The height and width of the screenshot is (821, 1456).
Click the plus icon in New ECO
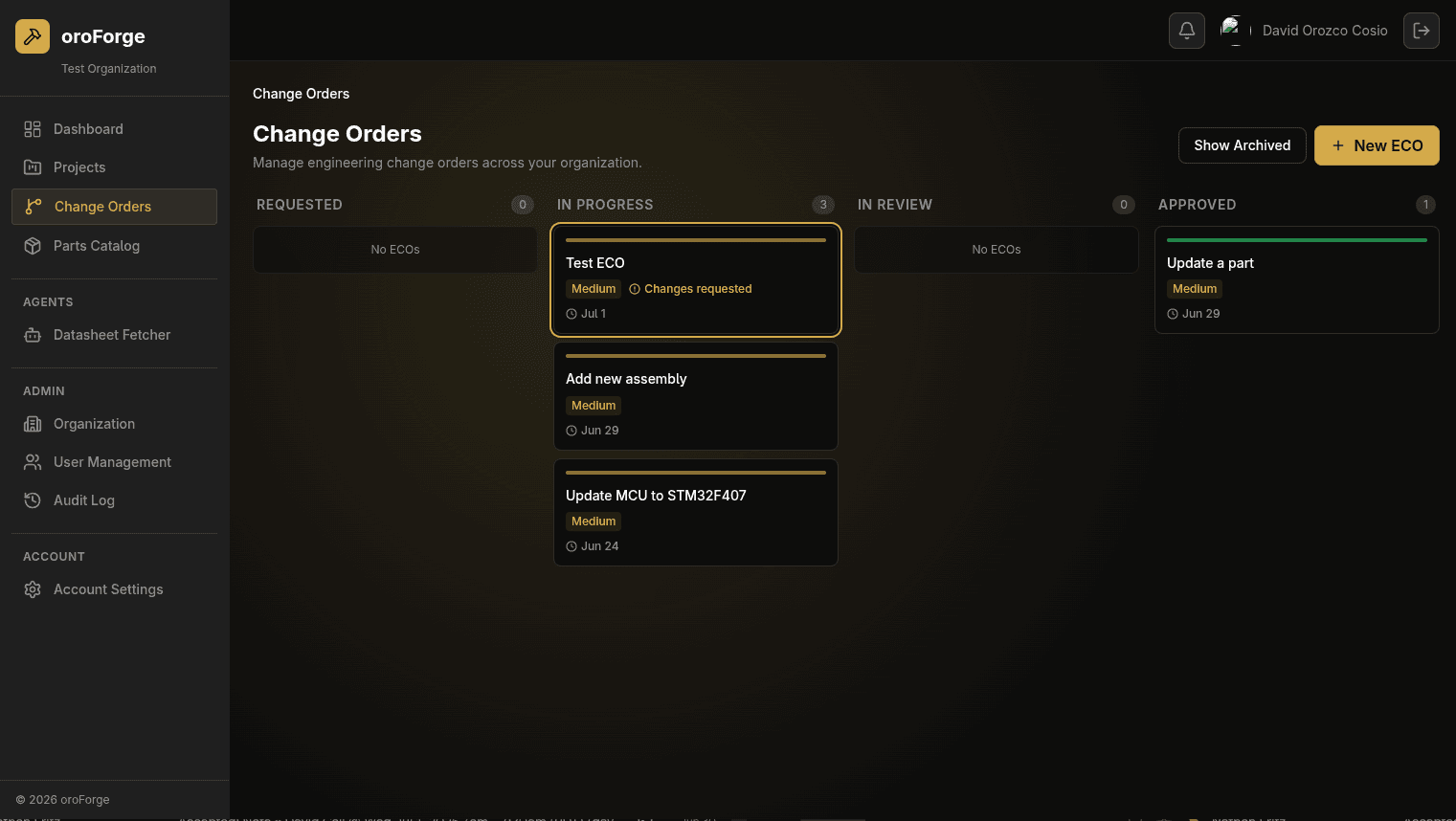pyautogui.click(x=1338, y=145)
